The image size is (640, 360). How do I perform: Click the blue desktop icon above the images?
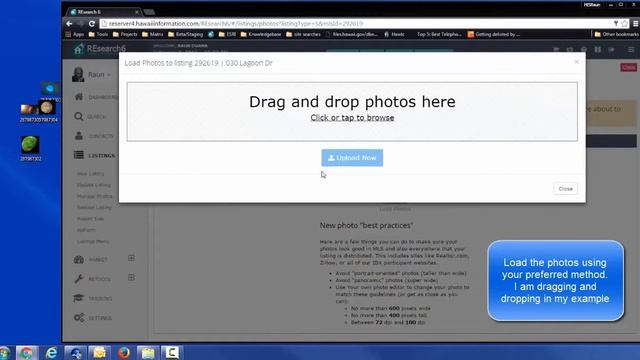[49, 89]
